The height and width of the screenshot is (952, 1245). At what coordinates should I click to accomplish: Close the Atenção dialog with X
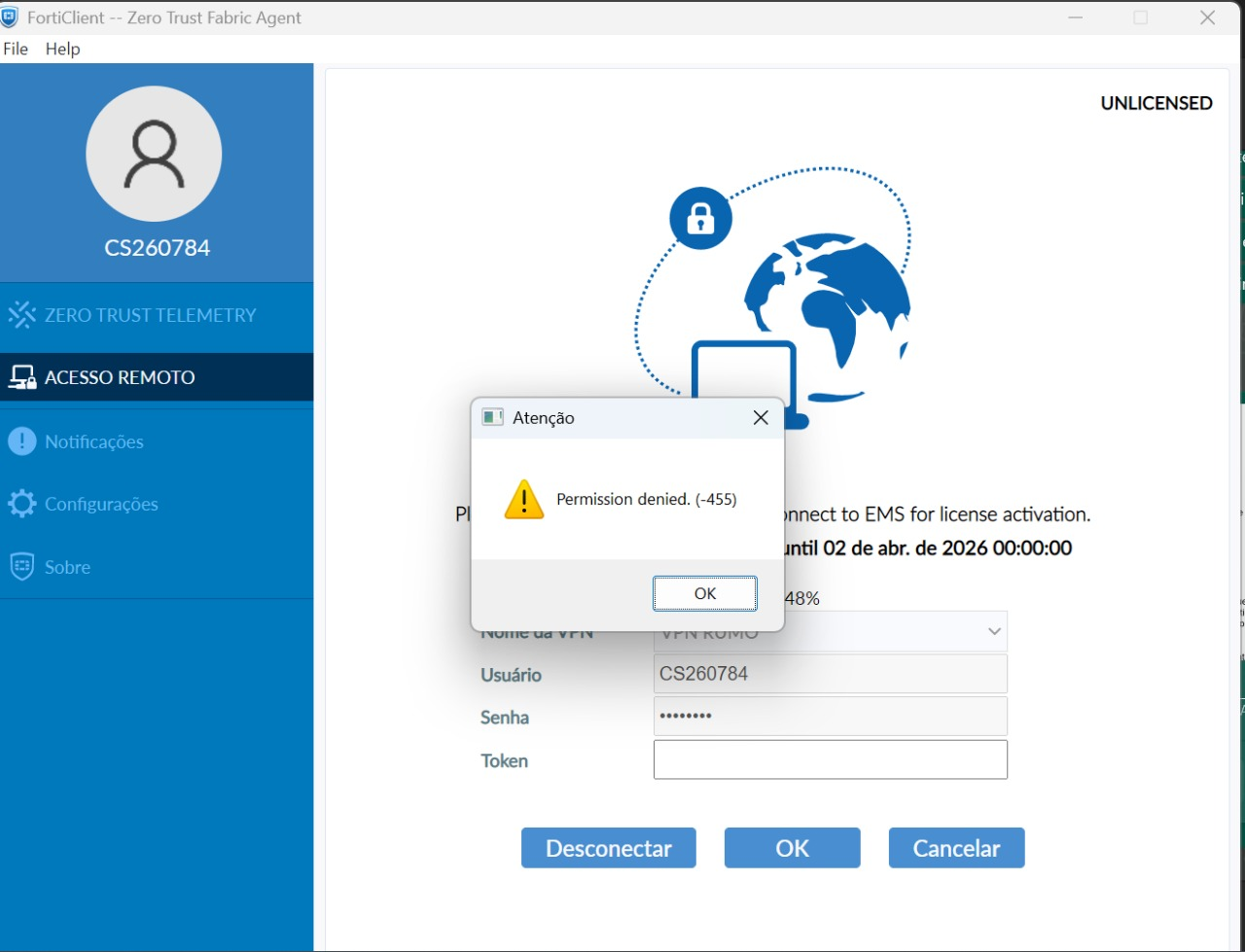pyautogui.click(x=761, y=417)
